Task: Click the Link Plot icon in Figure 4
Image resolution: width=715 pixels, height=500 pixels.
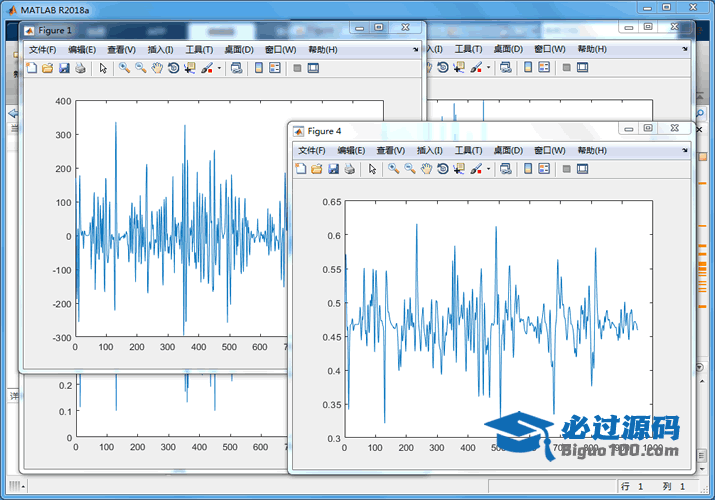Action: pos(505,169)
